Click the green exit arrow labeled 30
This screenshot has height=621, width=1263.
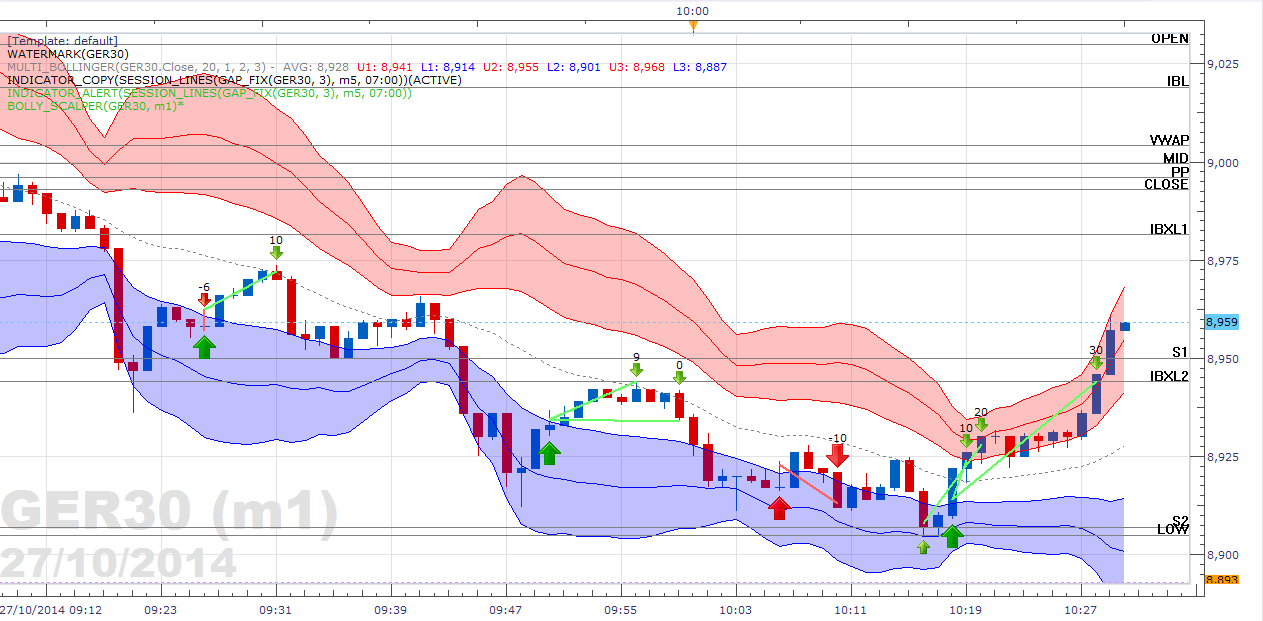(x=1096, y=363)
